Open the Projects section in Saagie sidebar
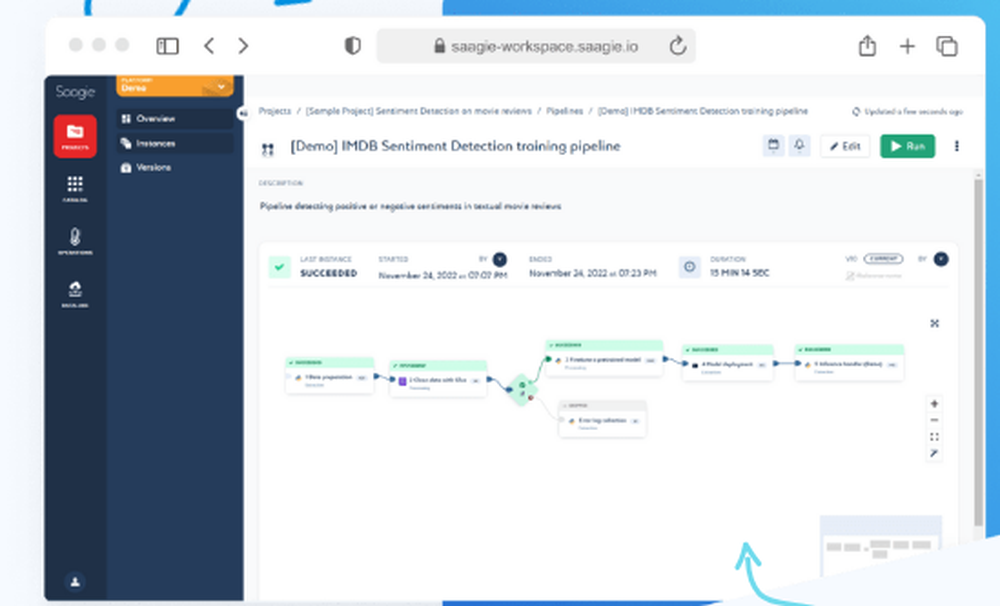The width and height of the screenshot is (1000, 606). tap(75, 136)
